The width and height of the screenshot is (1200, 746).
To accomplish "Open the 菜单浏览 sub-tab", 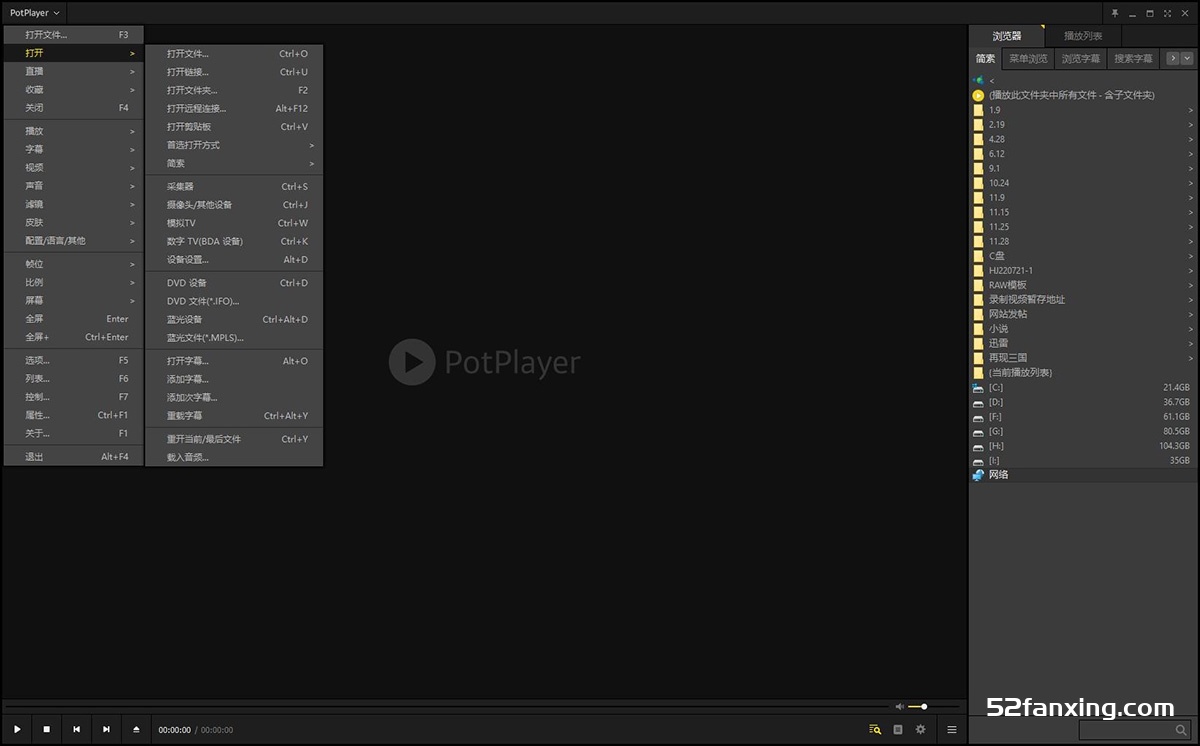I will point(1028,59).
